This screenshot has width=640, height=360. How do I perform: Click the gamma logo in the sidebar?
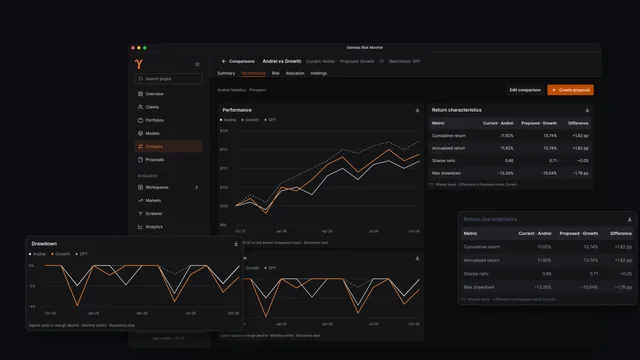pos(139,64)
